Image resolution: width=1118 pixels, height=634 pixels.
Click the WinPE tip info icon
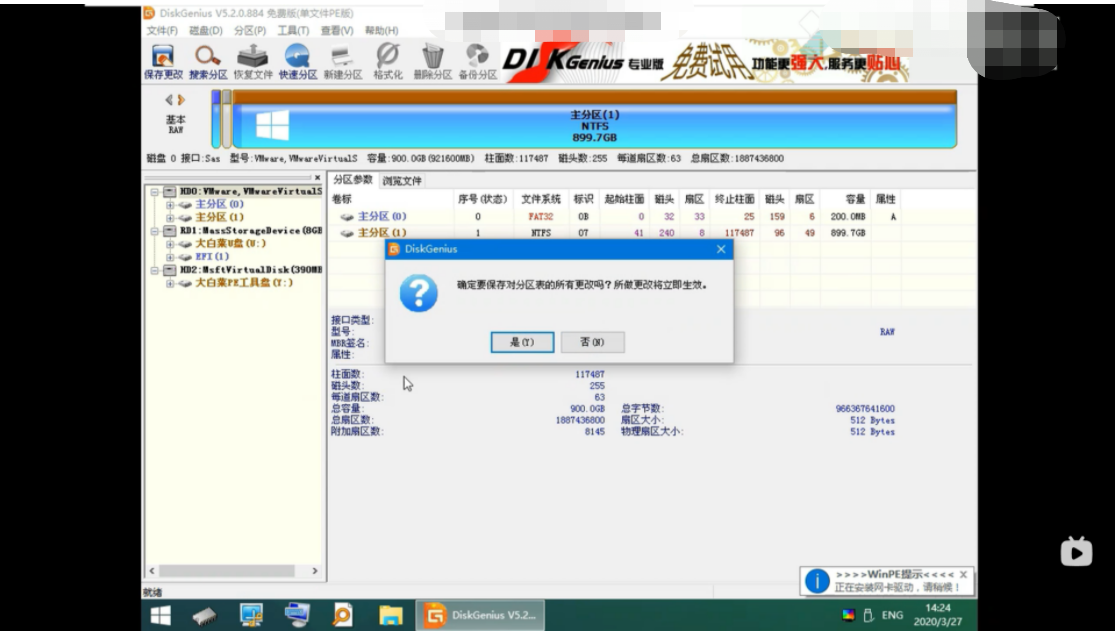[816, 581]
